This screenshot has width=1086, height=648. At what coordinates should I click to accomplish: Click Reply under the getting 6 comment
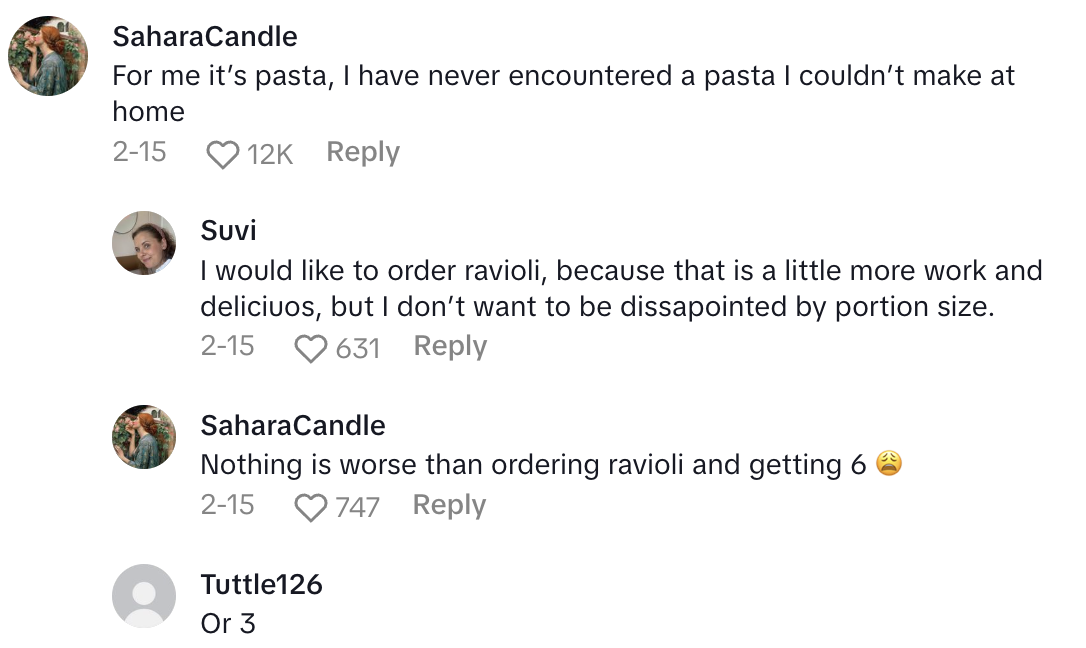[448, 505]
